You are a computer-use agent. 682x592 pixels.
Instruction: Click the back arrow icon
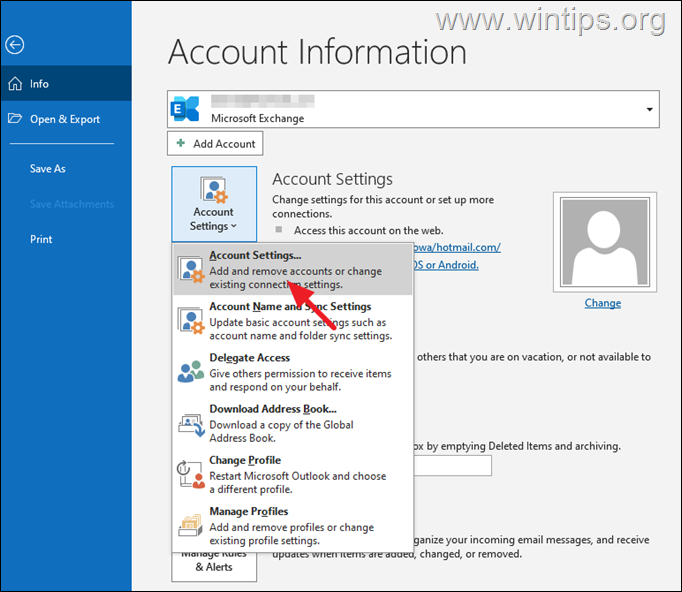pyautogui.click(x=15, y=44)
